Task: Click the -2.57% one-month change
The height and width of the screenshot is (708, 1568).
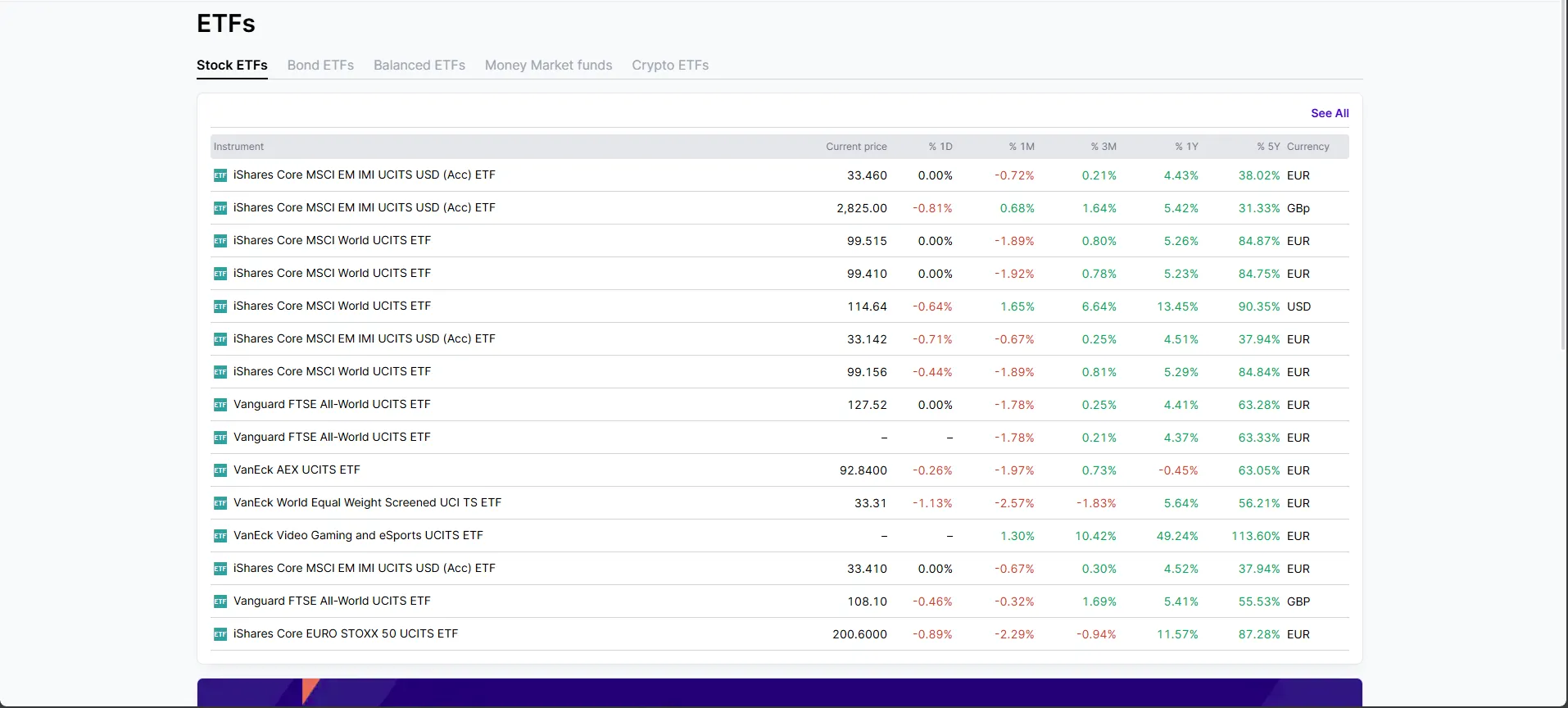Action: (1014, 503)
